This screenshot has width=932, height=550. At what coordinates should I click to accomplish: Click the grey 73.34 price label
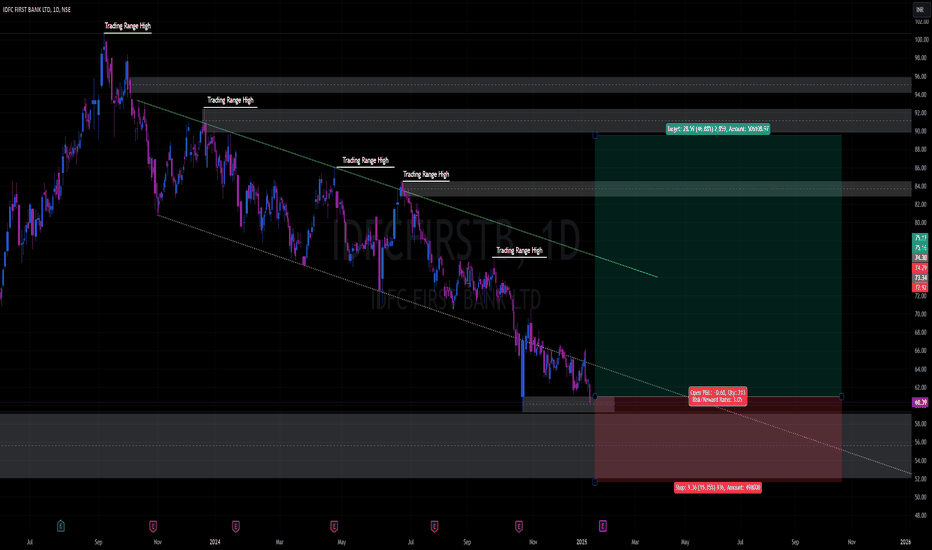(921, 278)
